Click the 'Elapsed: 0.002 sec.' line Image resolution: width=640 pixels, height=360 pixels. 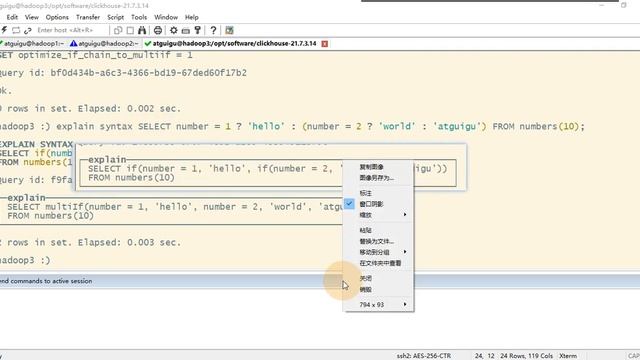[x=90, y=109]
